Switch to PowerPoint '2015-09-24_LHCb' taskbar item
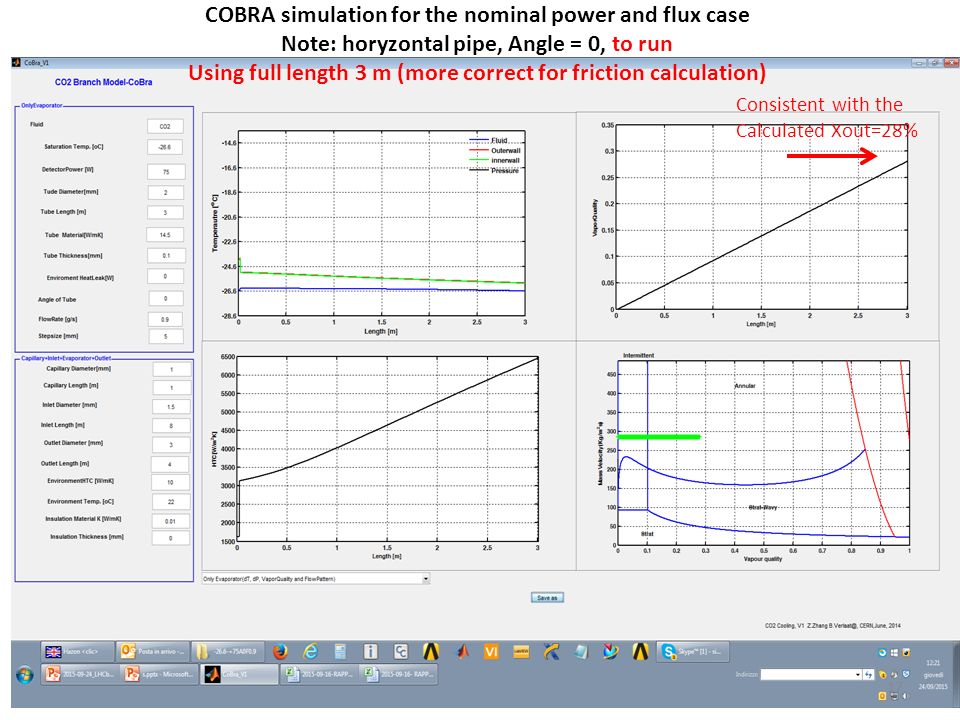 tap(80, 675)
